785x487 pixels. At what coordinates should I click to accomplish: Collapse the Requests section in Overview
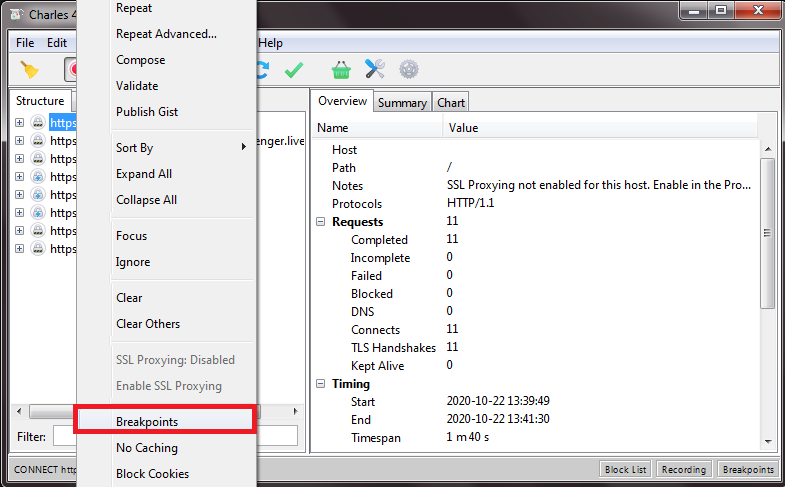coord(321,222)
